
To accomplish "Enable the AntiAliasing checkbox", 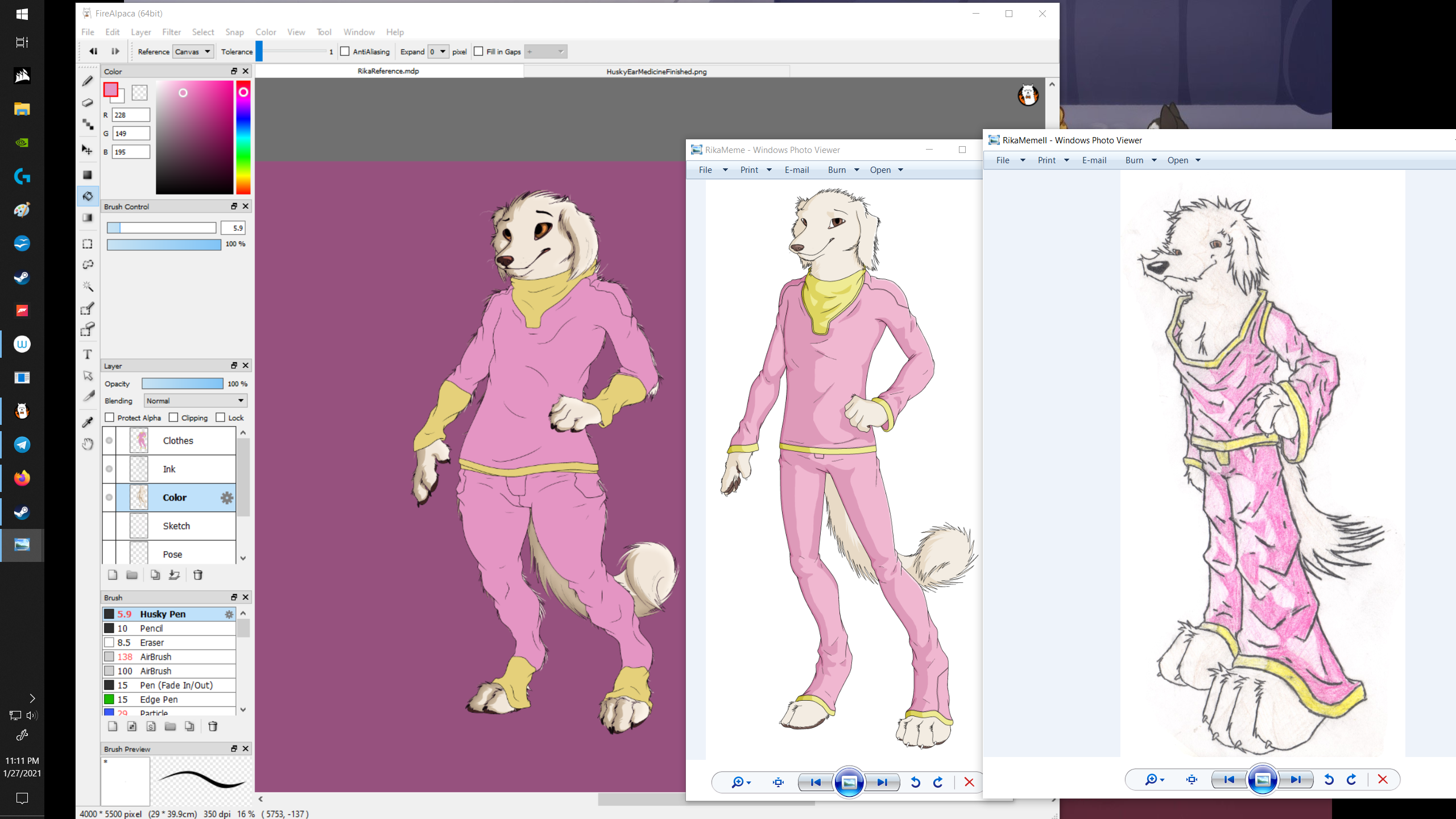I will 345,52.
